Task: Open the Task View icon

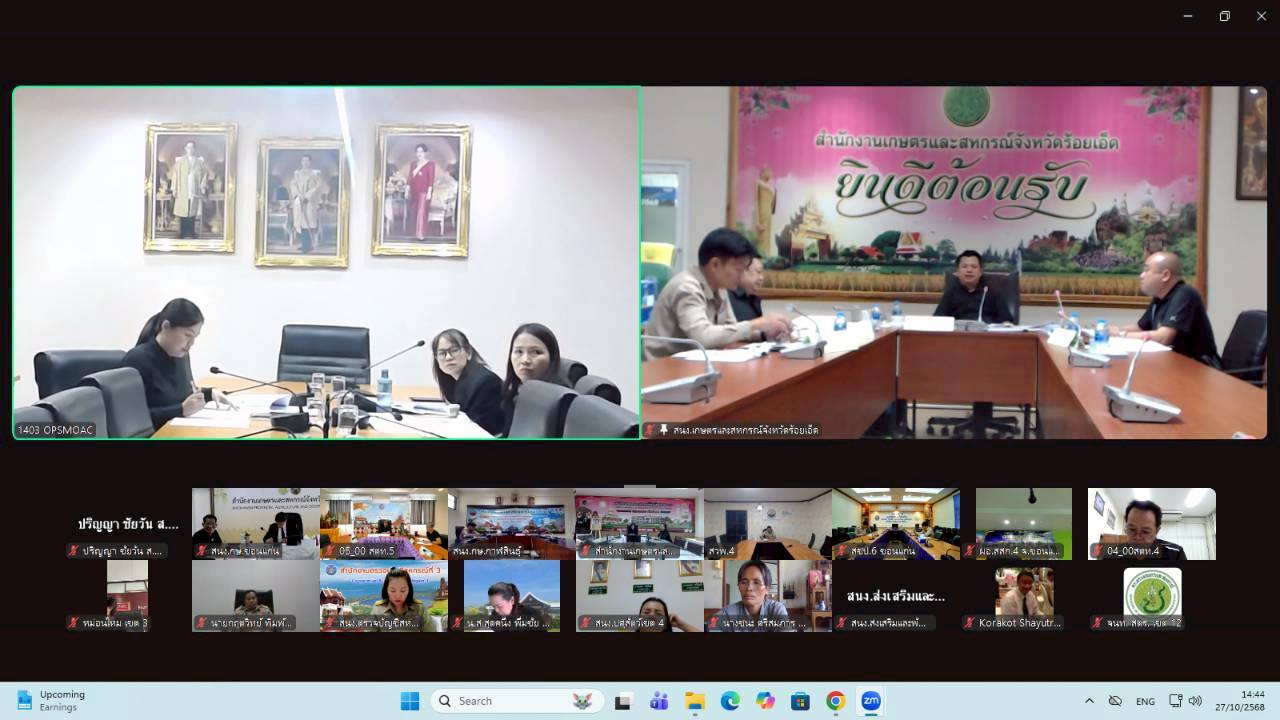Action: pos(623,701)
